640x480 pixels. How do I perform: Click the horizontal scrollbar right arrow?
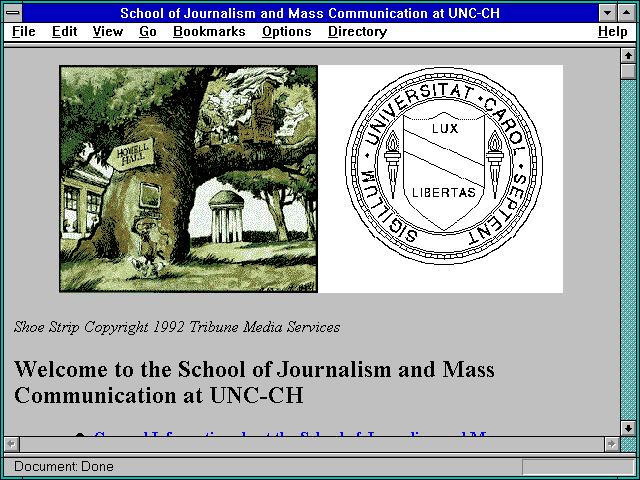pyautogui.click(x=611, y=444)
